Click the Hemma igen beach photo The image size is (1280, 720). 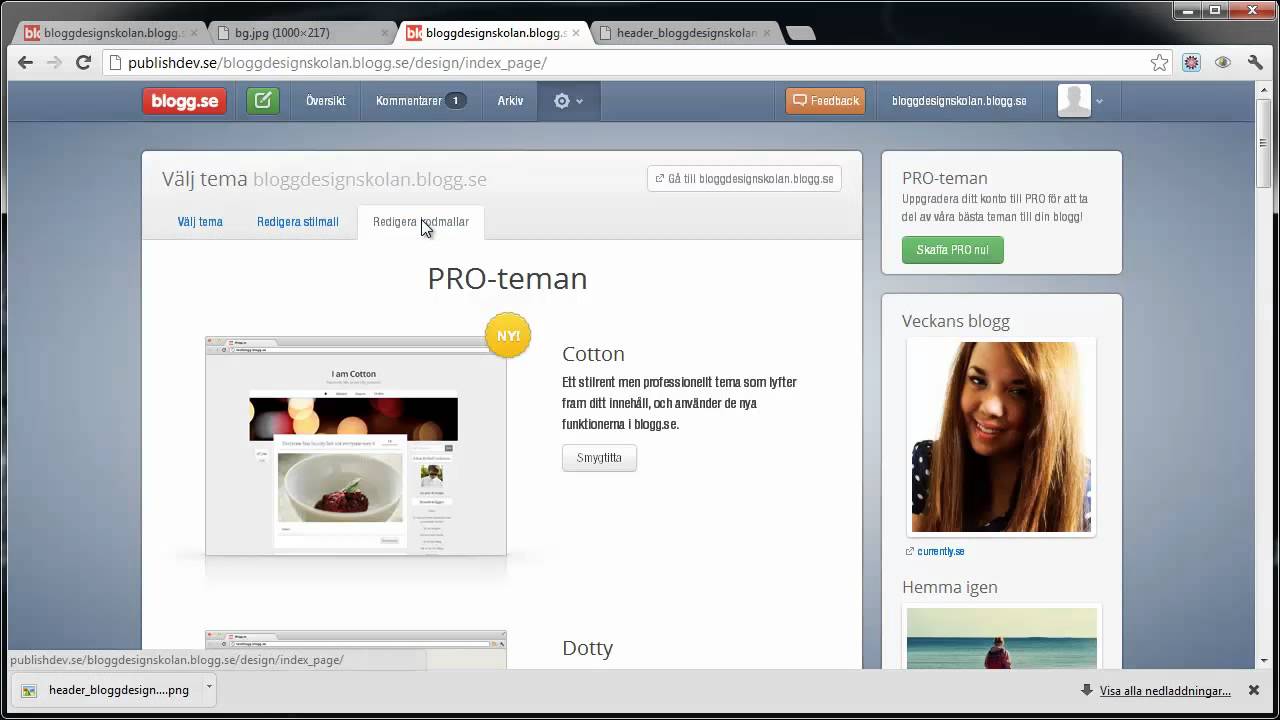[x=1001, y=637]
